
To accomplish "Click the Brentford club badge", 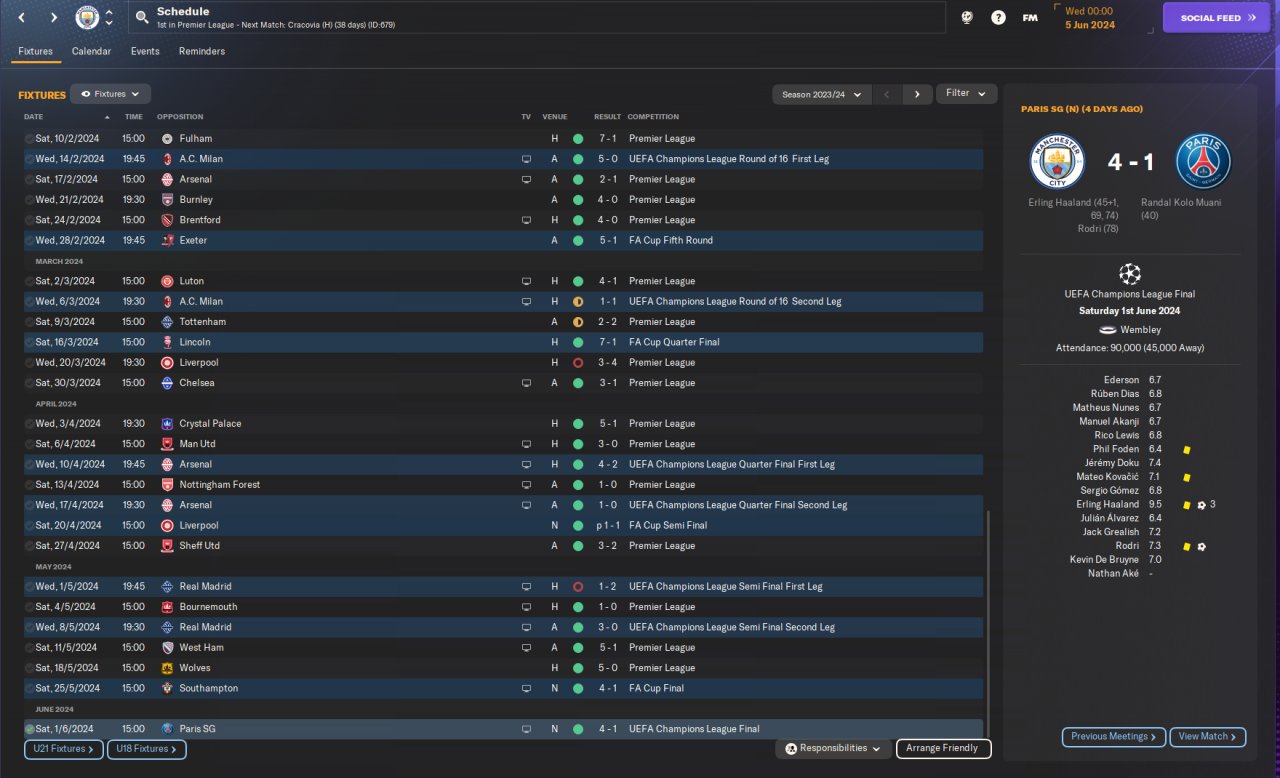I will coord(167,220).
